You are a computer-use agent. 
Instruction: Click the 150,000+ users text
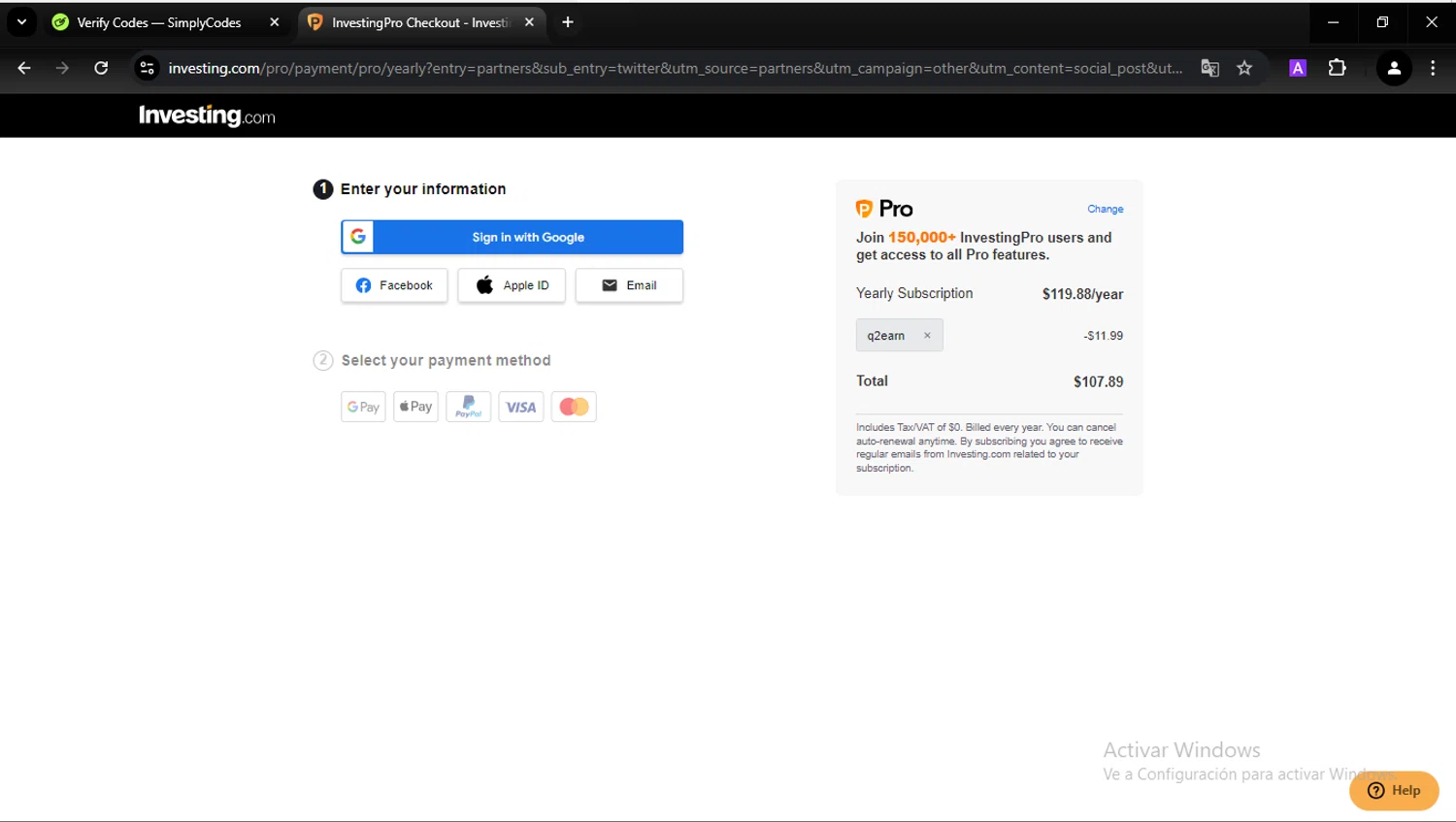point(922,237)
